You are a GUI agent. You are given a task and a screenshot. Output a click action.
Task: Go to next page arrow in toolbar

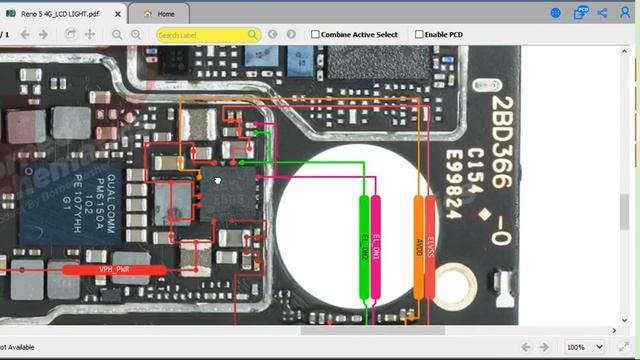pyautogui.click(x=43, y=35)
